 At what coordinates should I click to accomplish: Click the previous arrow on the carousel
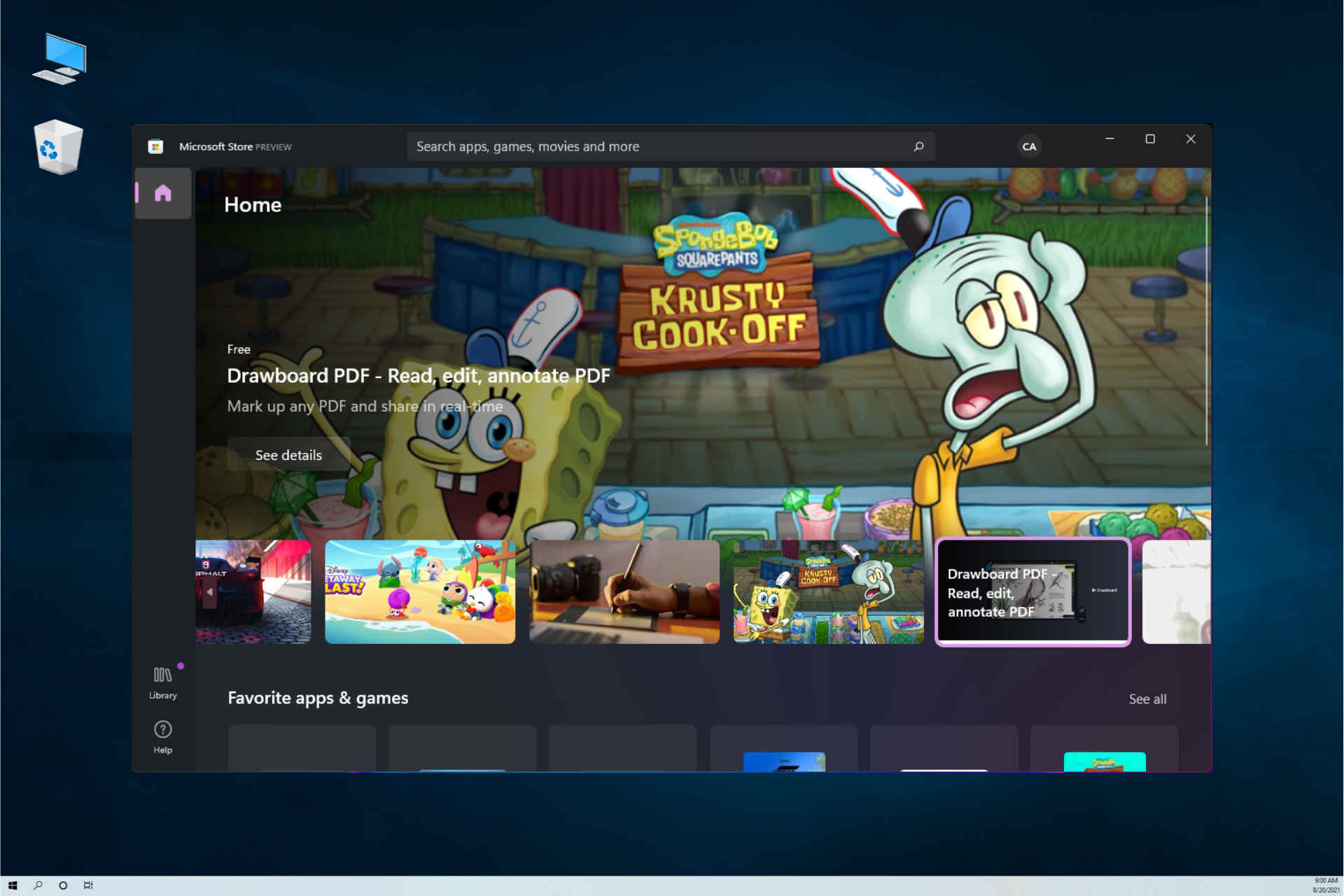click(x=209, y=592)
